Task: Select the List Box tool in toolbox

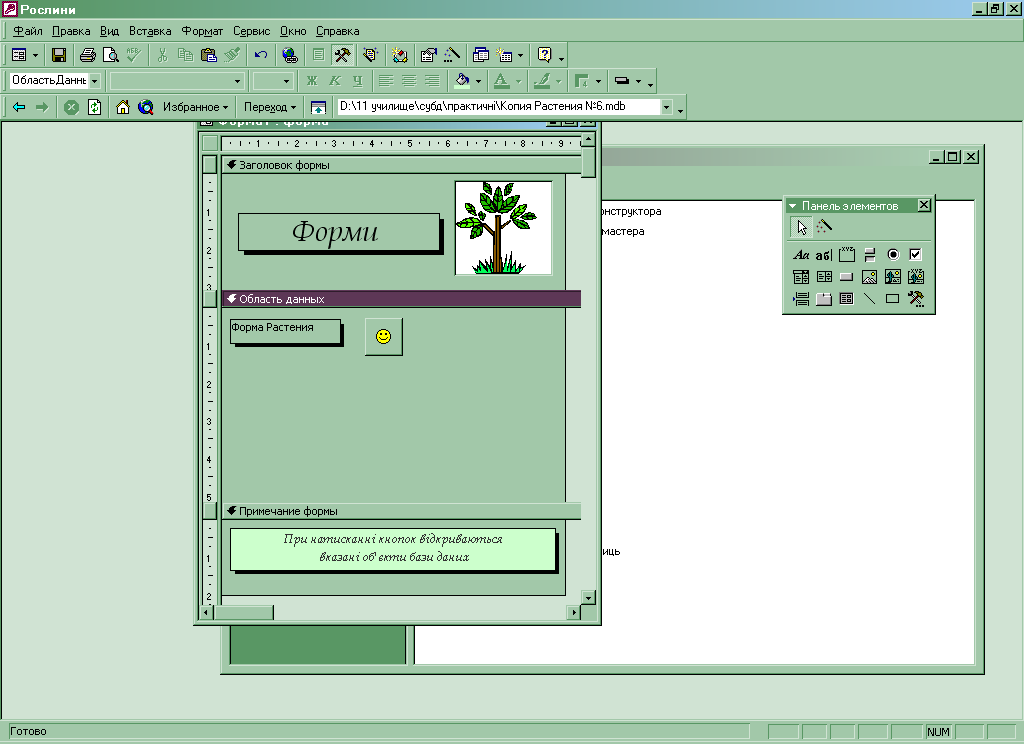Action: point(824,277)
